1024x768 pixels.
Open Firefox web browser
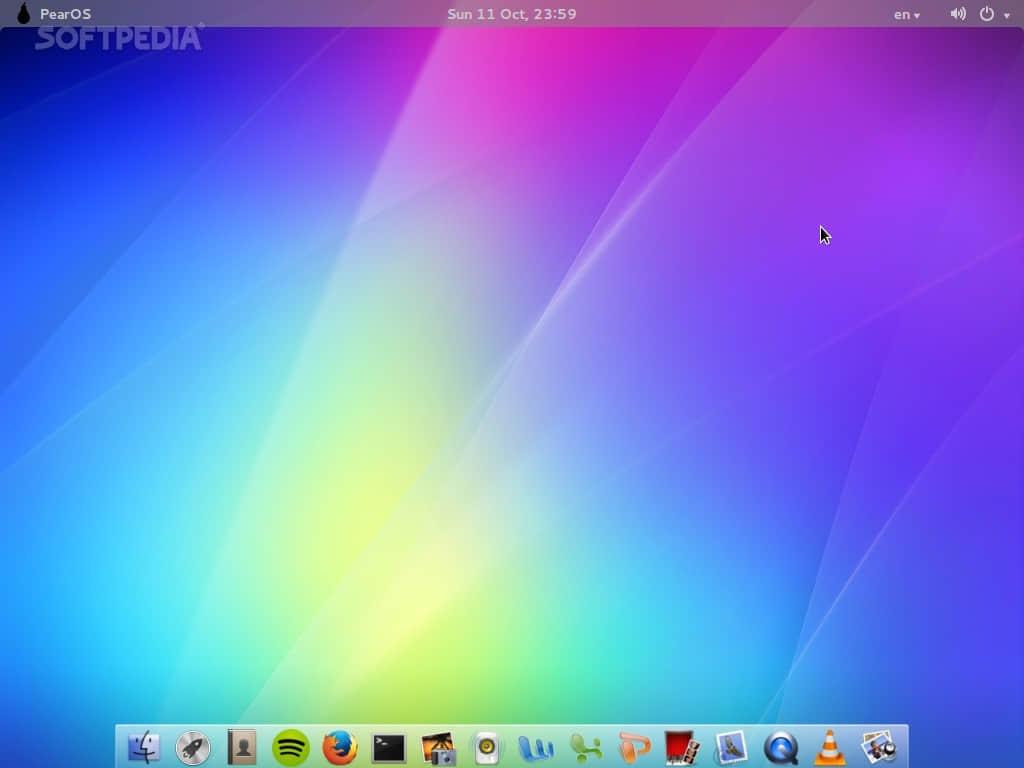point(340,746)
